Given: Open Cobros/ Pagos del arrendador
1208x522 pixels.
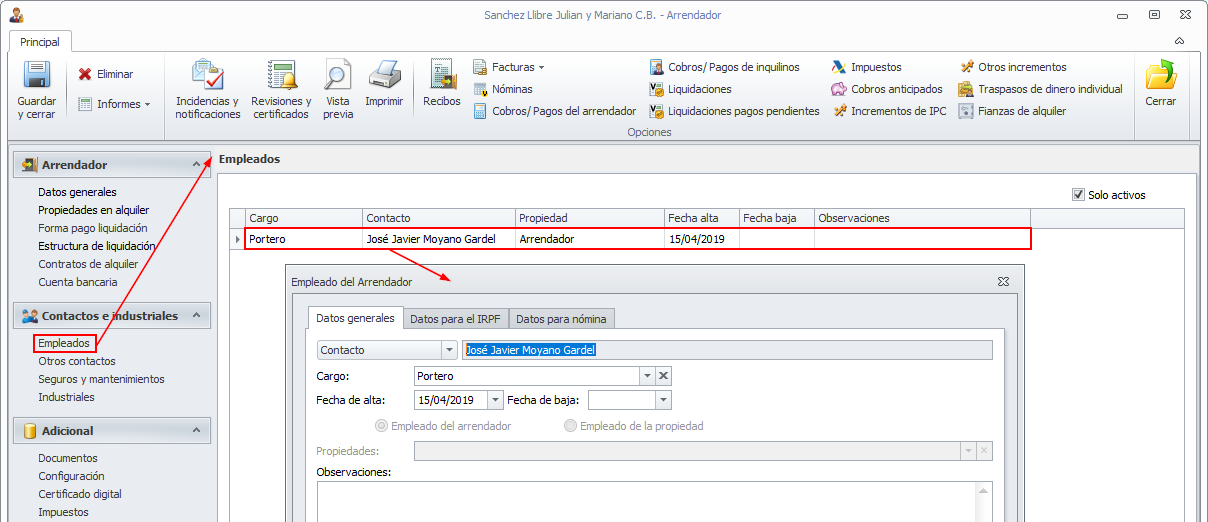Looking at the screenshot, I should click(555, 111).
